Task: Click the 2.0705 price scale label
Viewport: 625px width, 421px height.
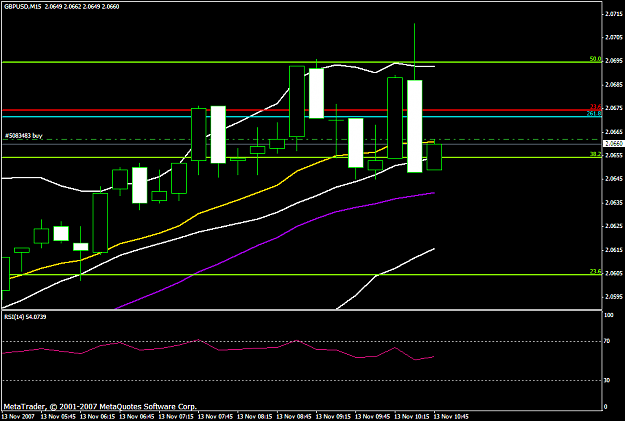Action: (613, 37)
